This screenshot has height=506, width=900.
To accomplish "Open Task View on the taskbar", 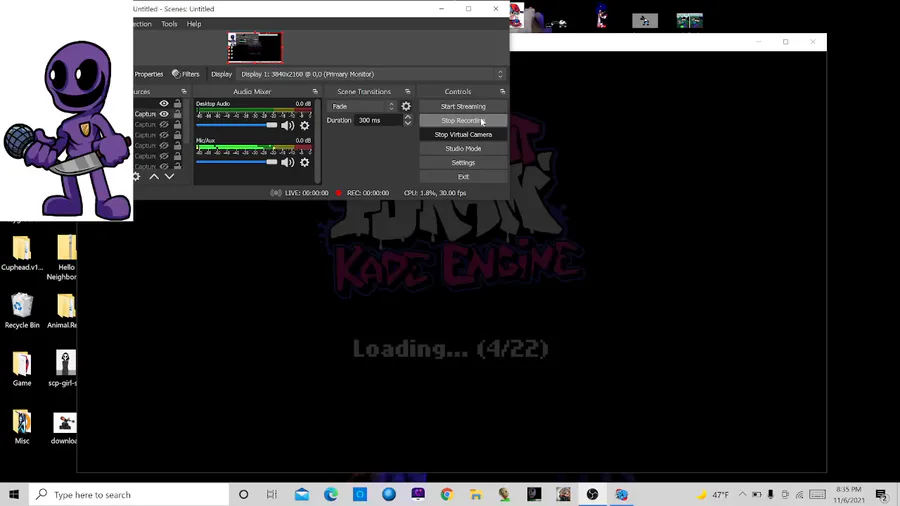I will coord(272,494).
